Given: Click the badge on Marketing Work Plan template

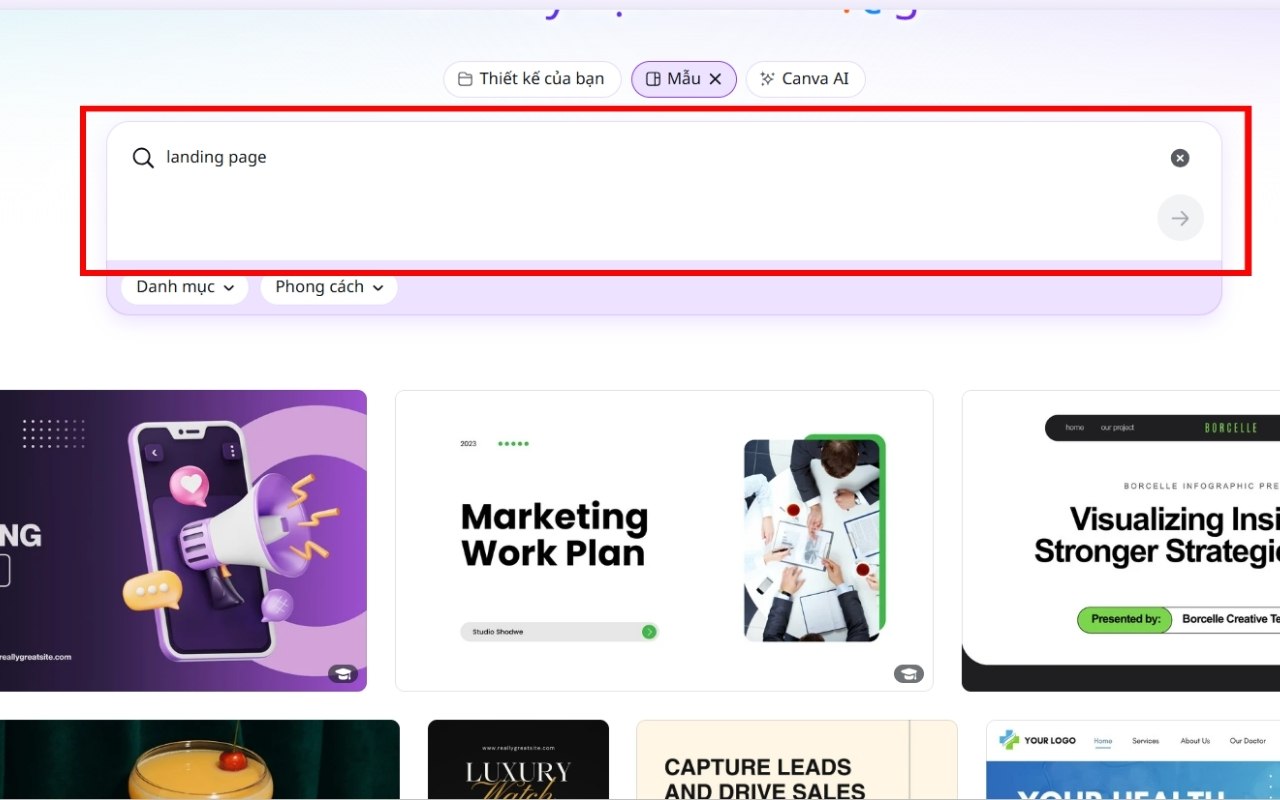Looking at the screenshot, I should pos(908,673).
